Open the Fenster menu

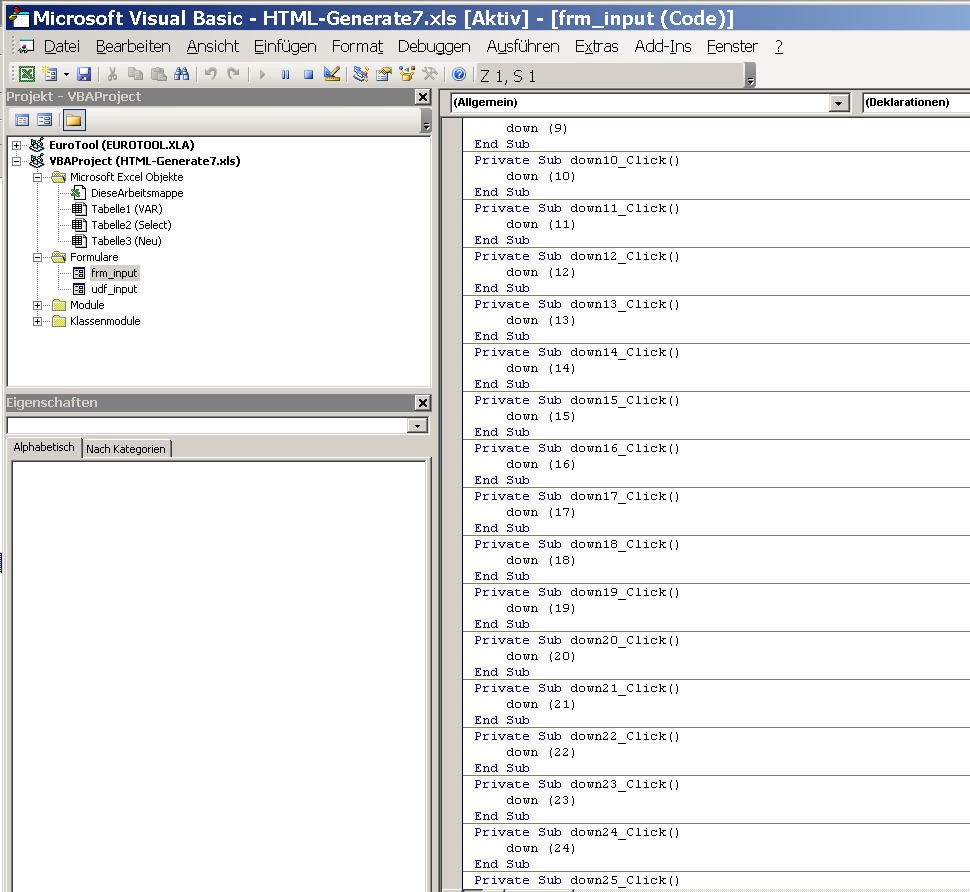732,46
